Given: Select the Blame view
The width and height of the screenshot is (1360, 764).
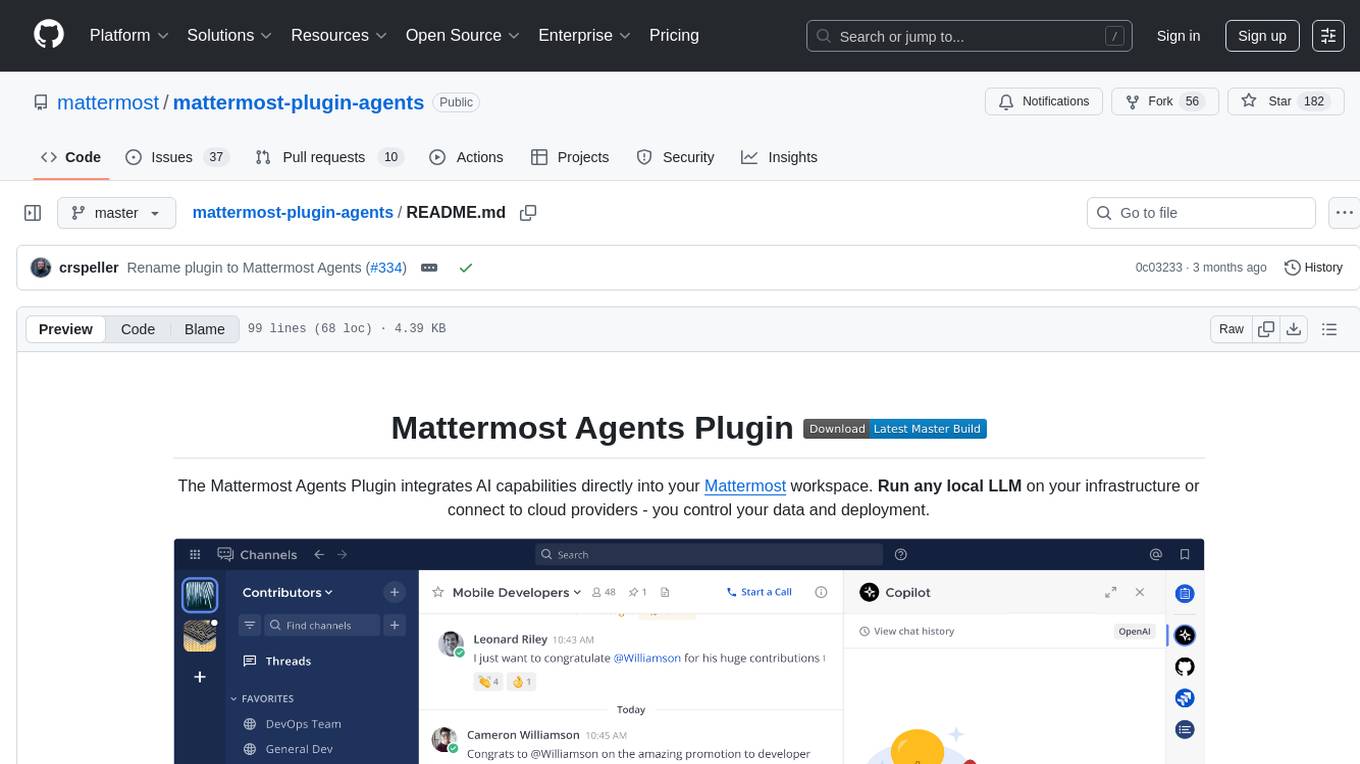Looking at the screenshot, I should (205, 329).
